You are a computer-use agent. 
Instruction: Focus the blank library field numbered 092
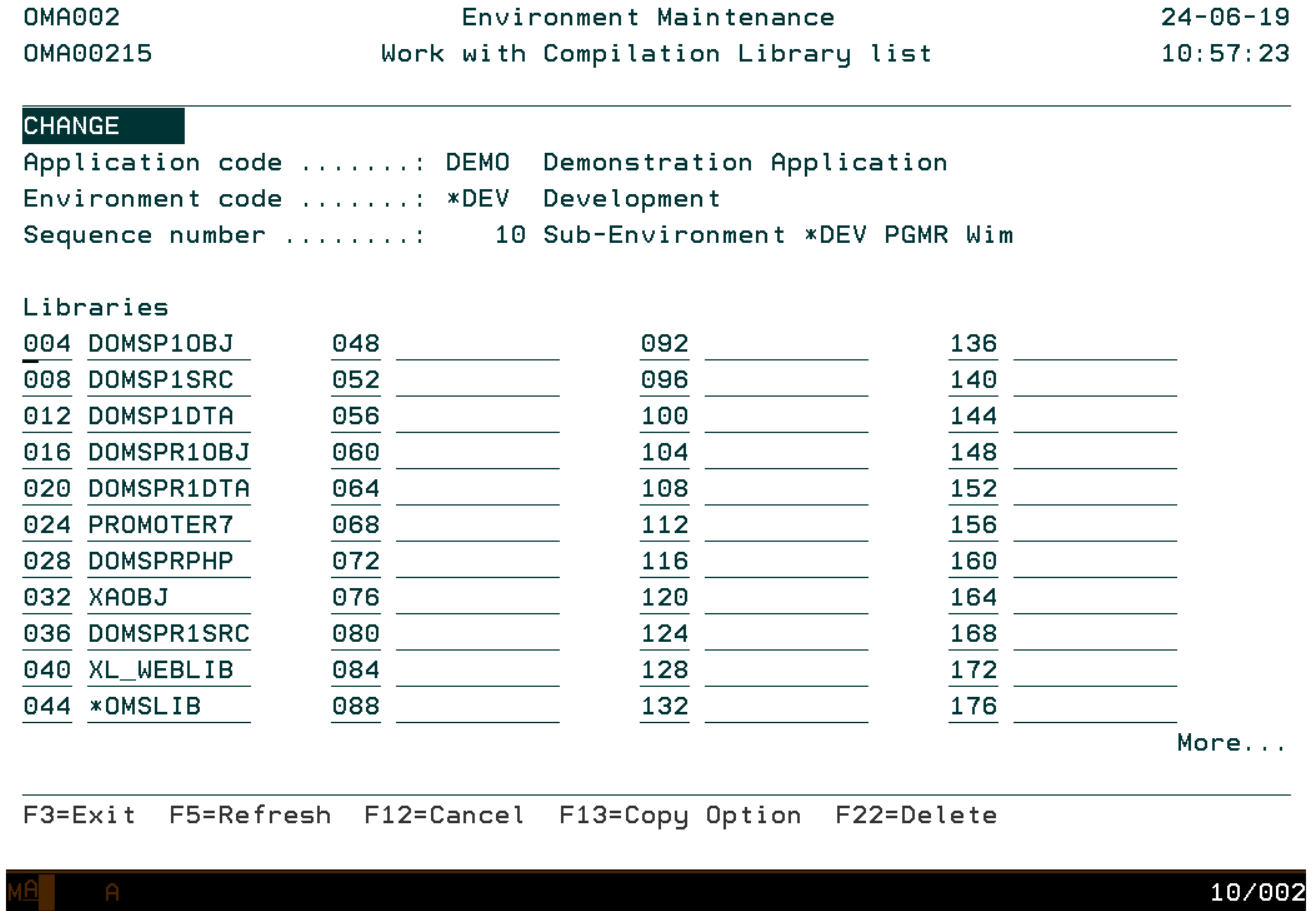click(786, 344)
